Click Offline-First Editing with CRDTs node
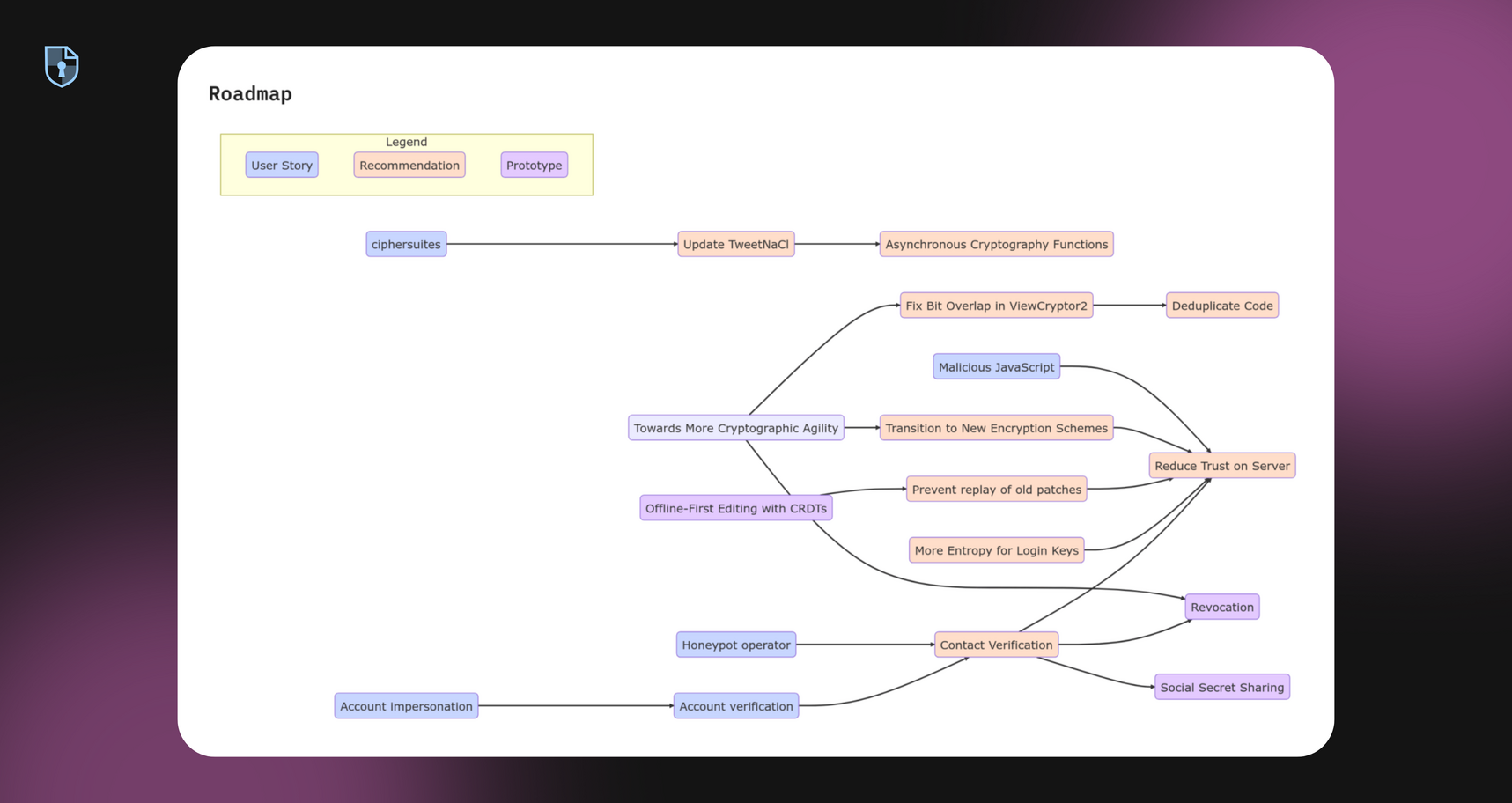The height and width of the screenshot is (803, 1512). pos(735,508)
